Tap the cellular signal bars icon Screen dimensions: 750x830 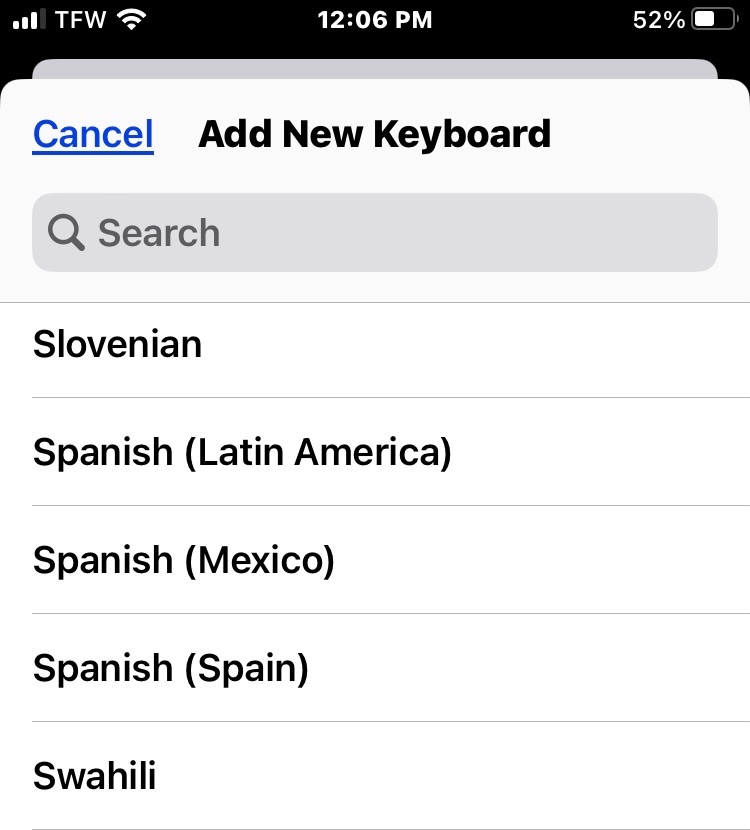pos(29,20)
